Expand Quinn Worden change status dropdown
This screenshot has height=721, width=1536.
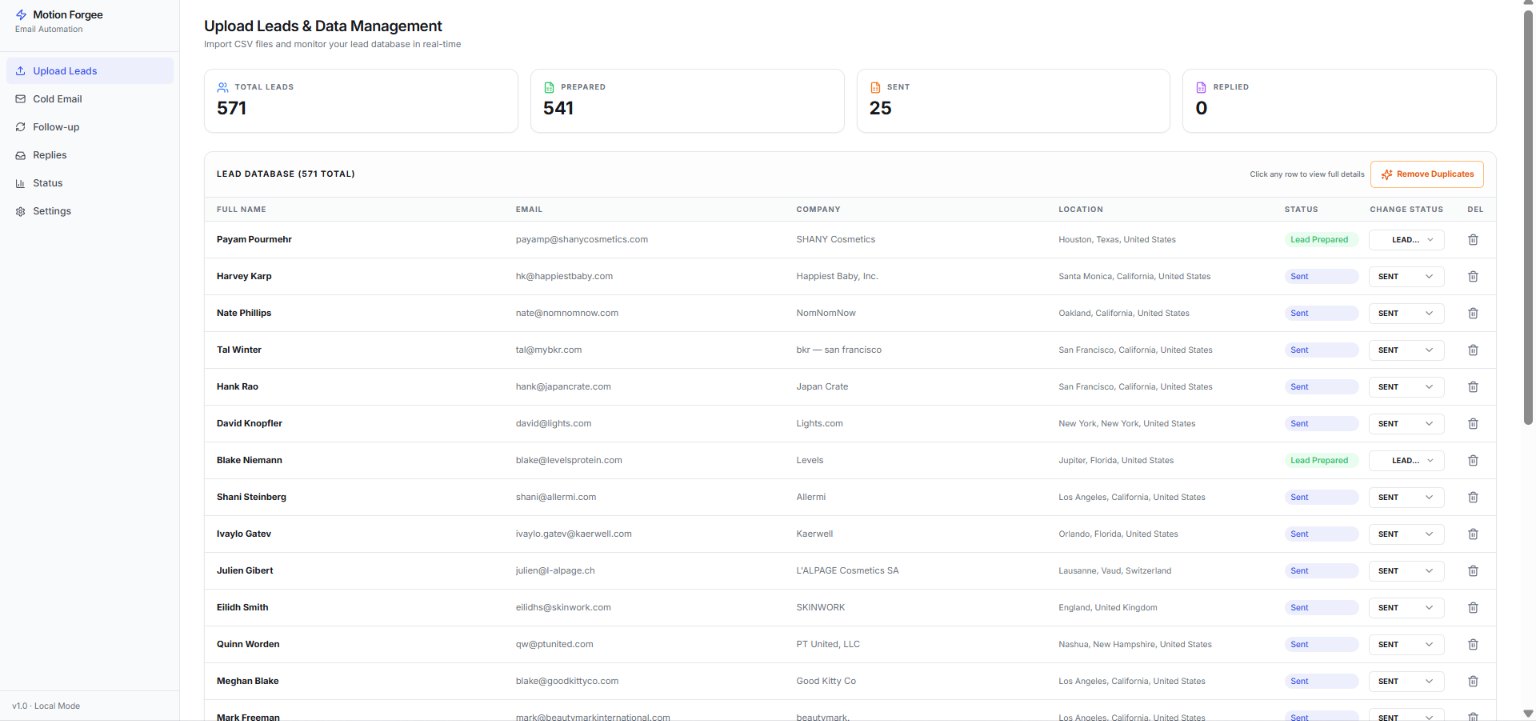[x=1406, y=644]
